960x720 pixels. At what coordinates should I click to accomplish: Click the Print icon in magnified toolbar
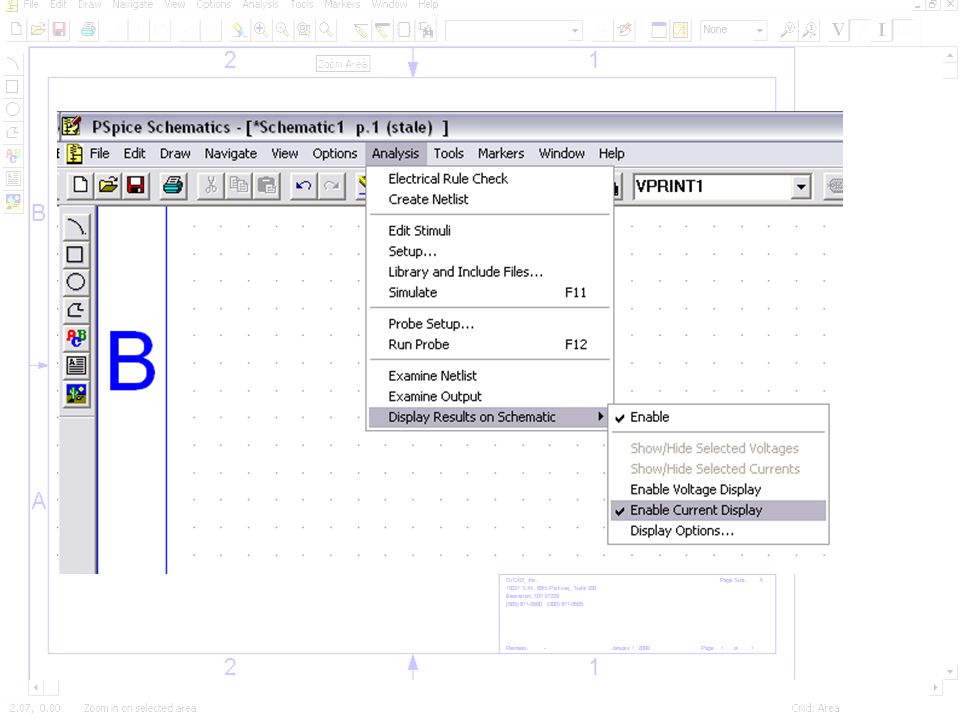173,185
